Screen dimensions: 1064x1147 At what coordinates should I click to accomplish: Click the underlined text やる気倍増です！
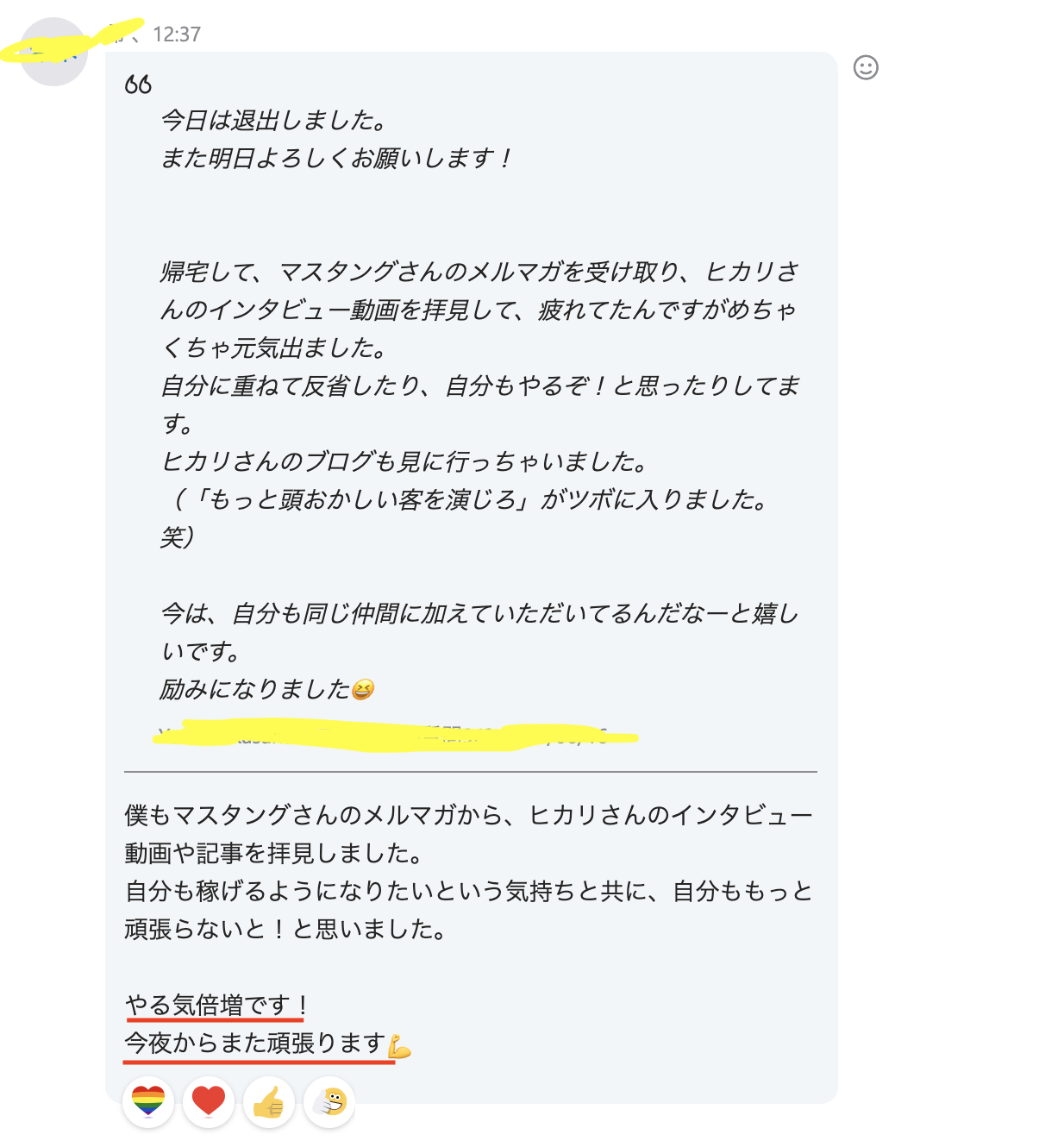[x=216, y=1006]
